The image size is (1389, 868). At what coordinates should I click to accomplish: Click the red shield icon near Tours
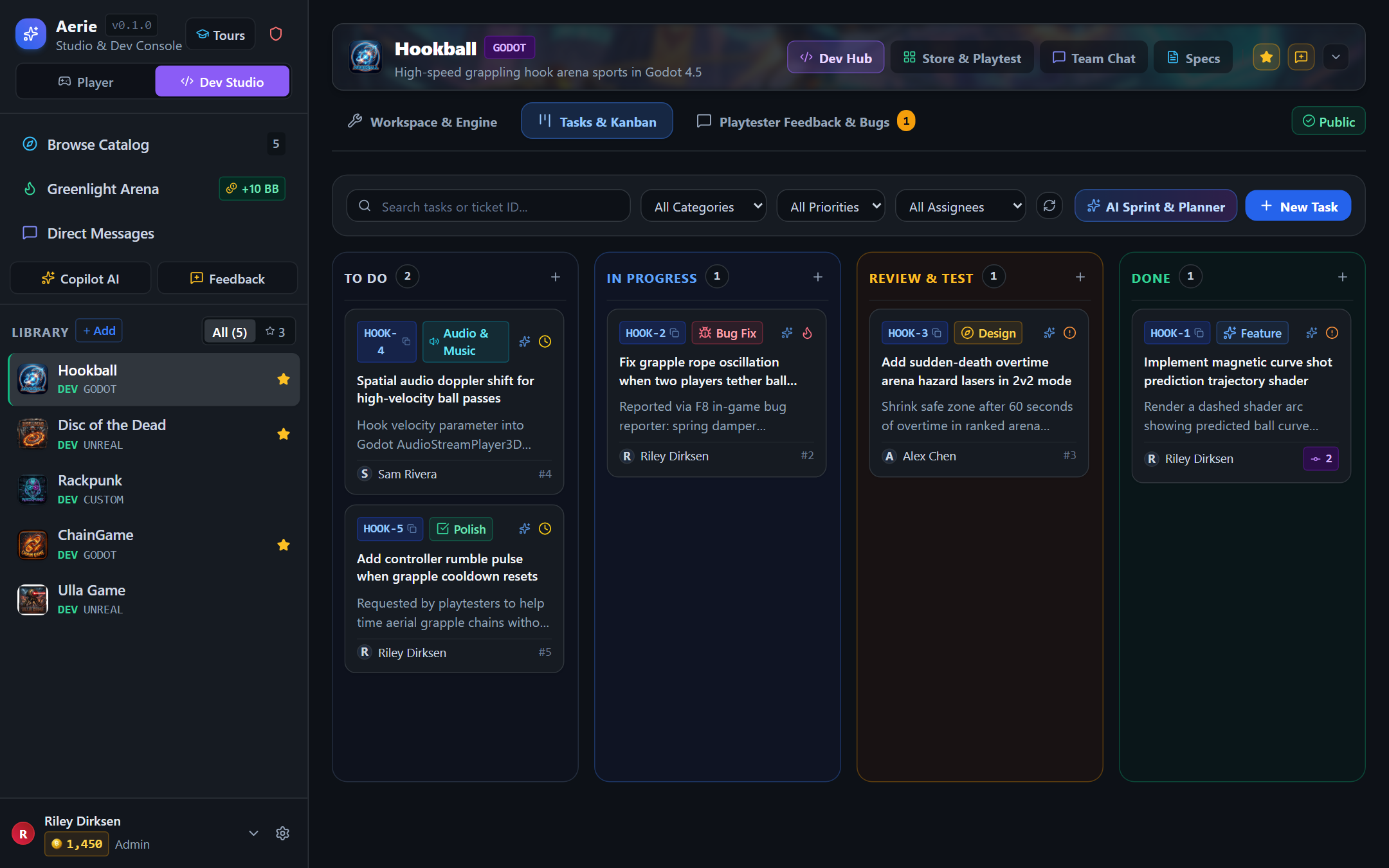pos(276,34)
